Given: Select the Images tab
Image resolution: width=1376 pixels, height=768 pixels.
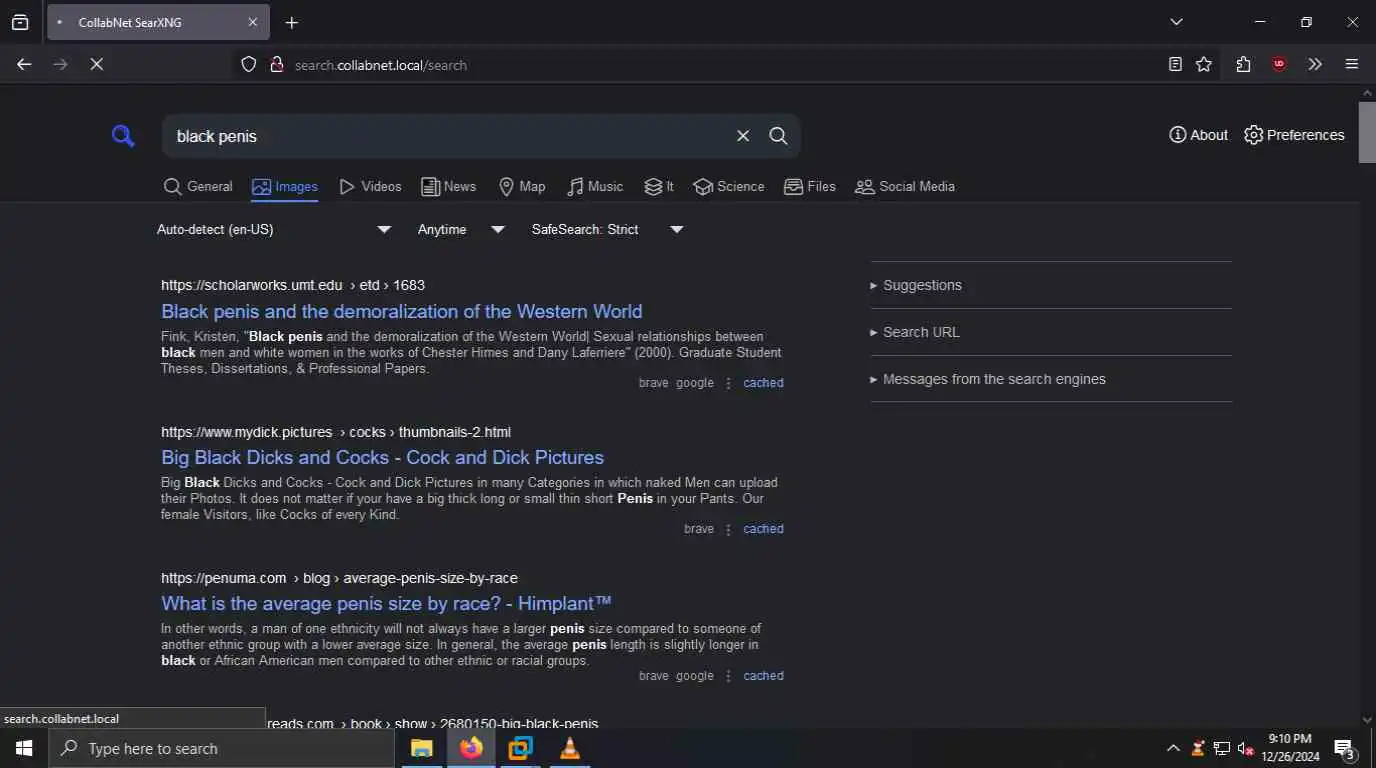Looking at the screenshot, I should point(285,187).
